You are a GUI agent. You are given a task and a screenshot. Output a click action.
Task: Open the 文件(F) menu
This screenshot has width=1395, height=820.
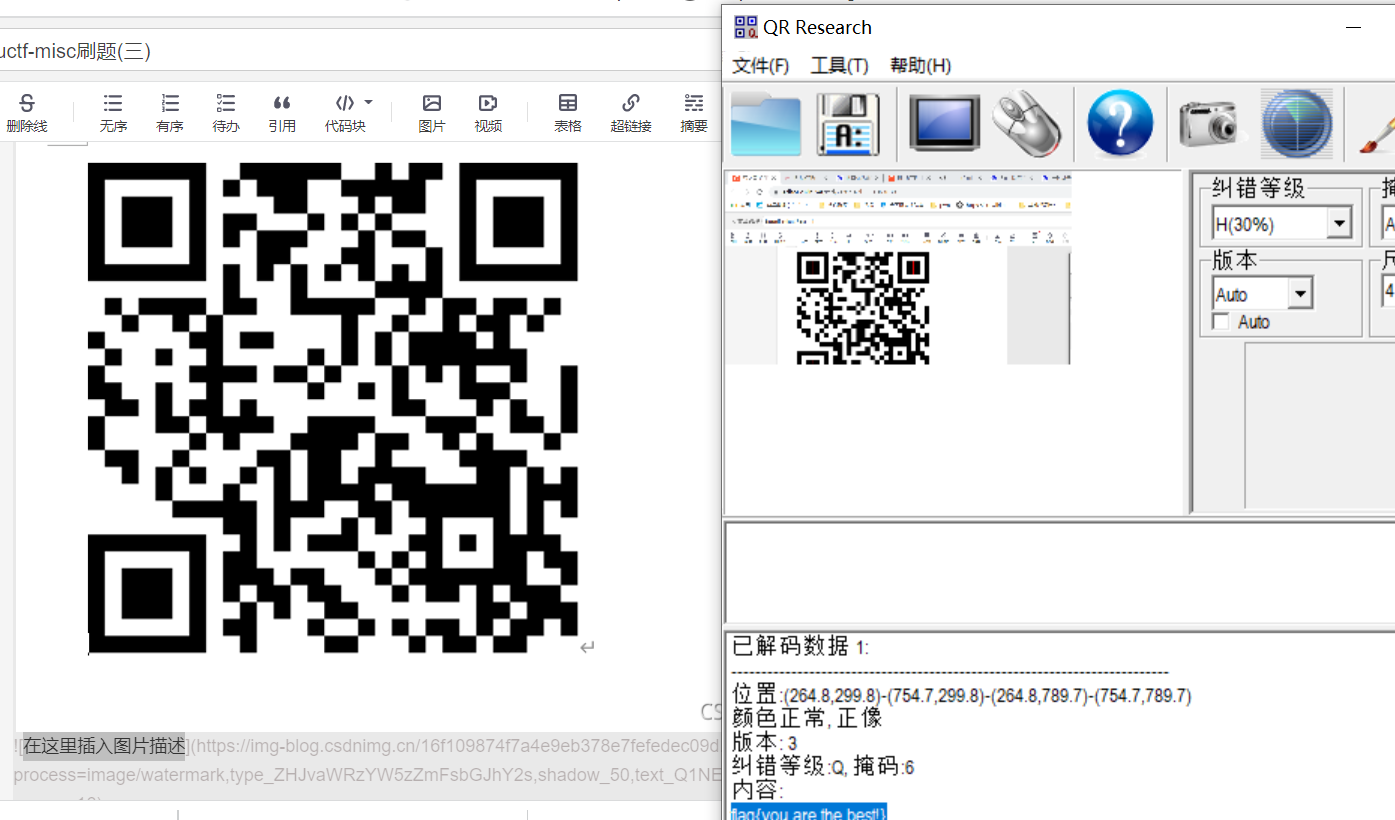761,66
